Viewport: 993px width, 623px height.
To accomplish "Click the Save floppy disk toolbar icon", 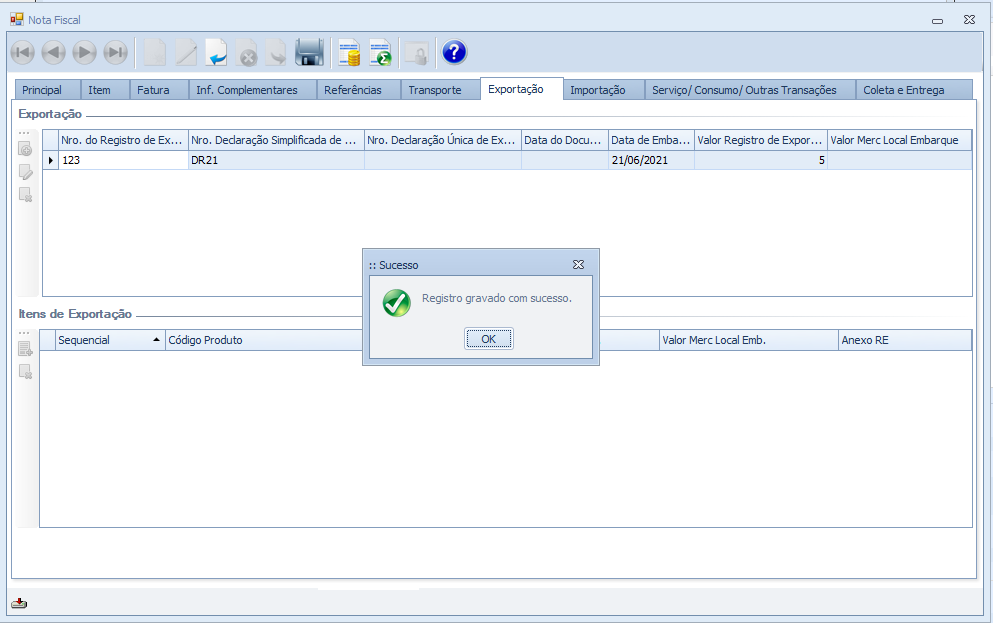I will coord(309,53).
